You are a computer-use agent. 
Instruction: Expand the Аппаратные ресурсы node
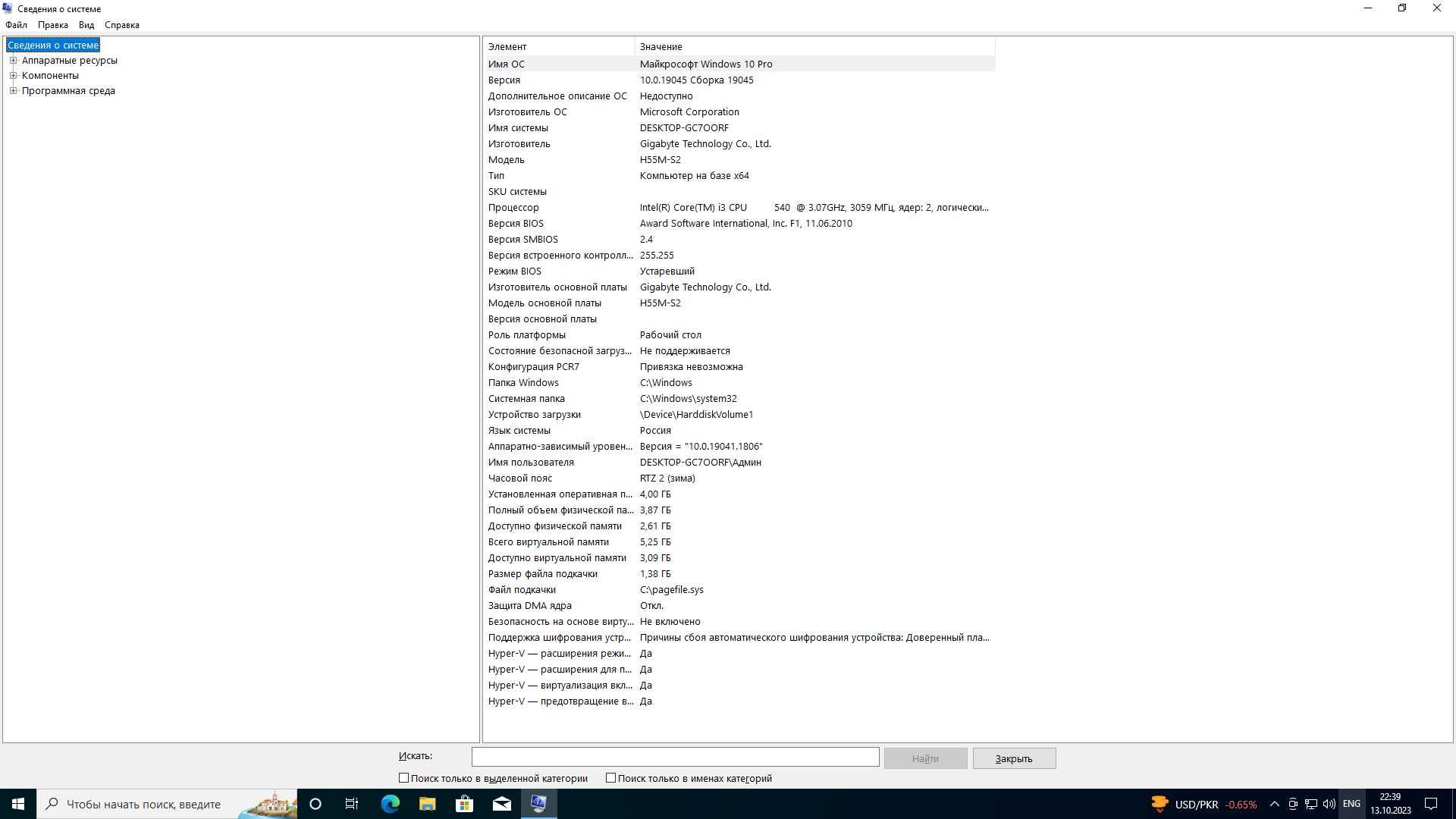(13, 61)
